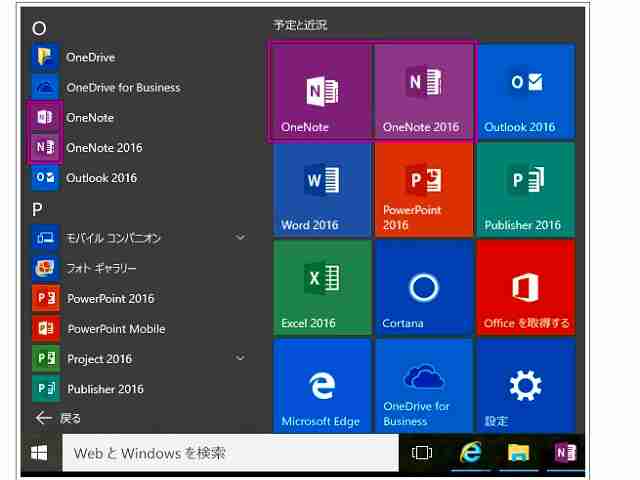Screen dimensions: 640x480
Task: Open the OneNote 2016 list icon
Action: (45, 147)
